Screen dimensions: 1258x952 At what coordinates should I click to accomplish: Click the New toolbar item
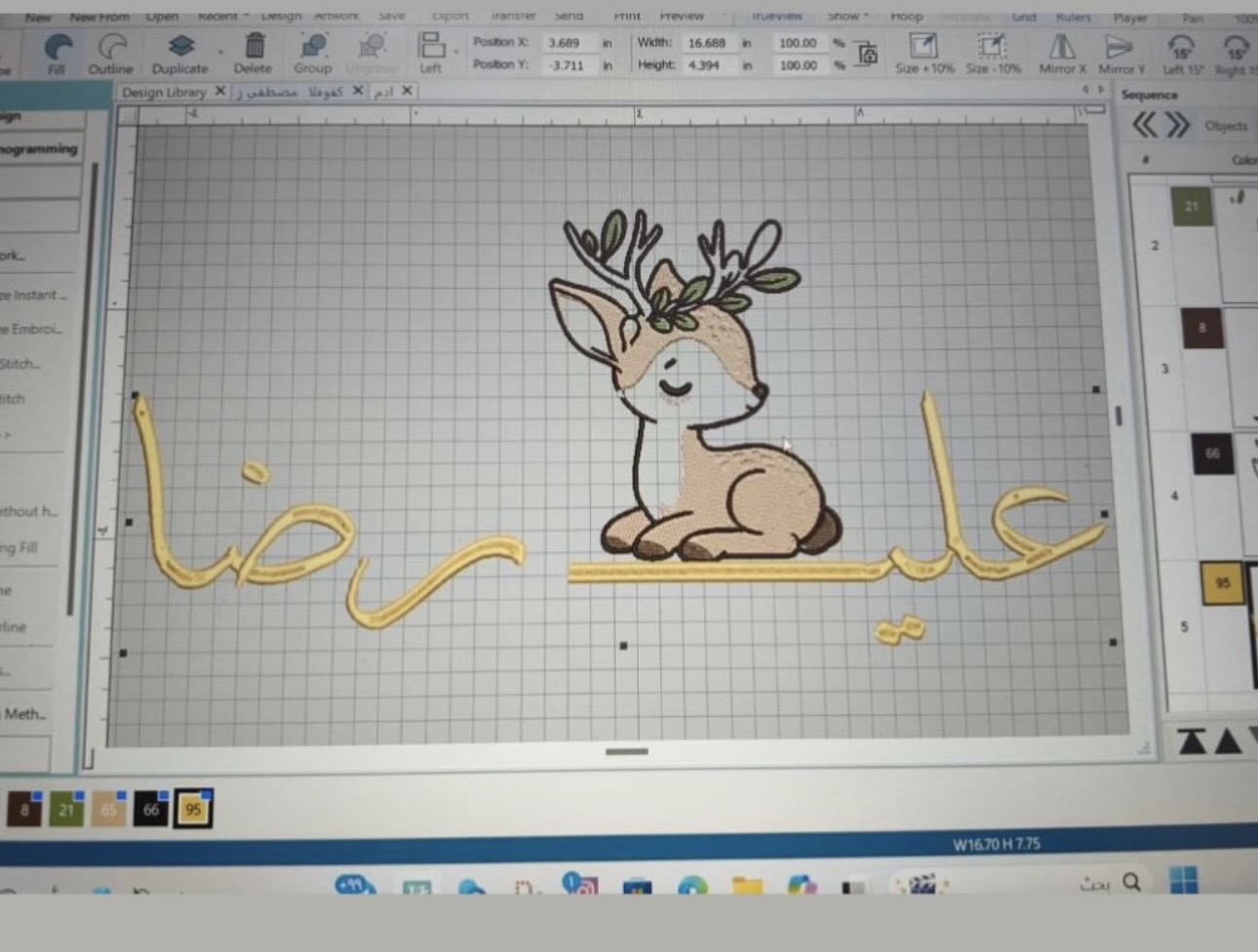coord(38,18)
